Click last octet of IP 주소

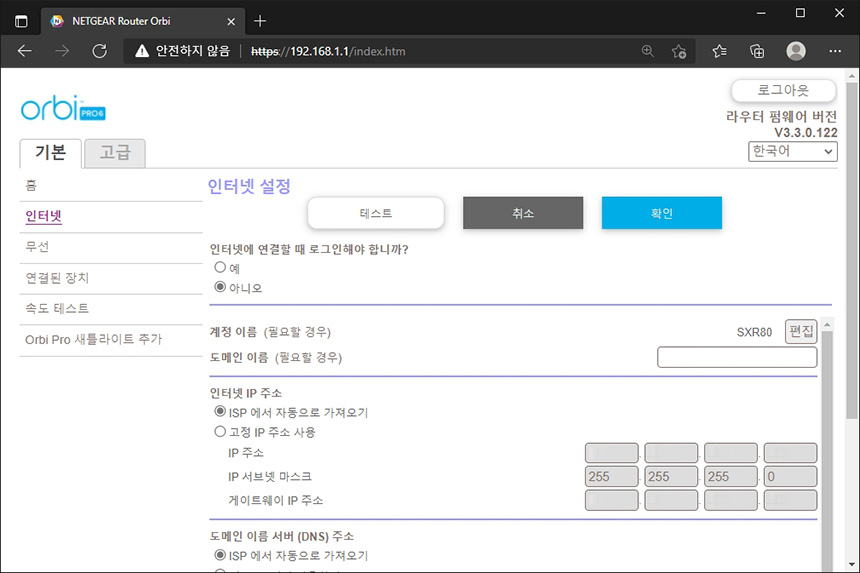tap(790, 453)
